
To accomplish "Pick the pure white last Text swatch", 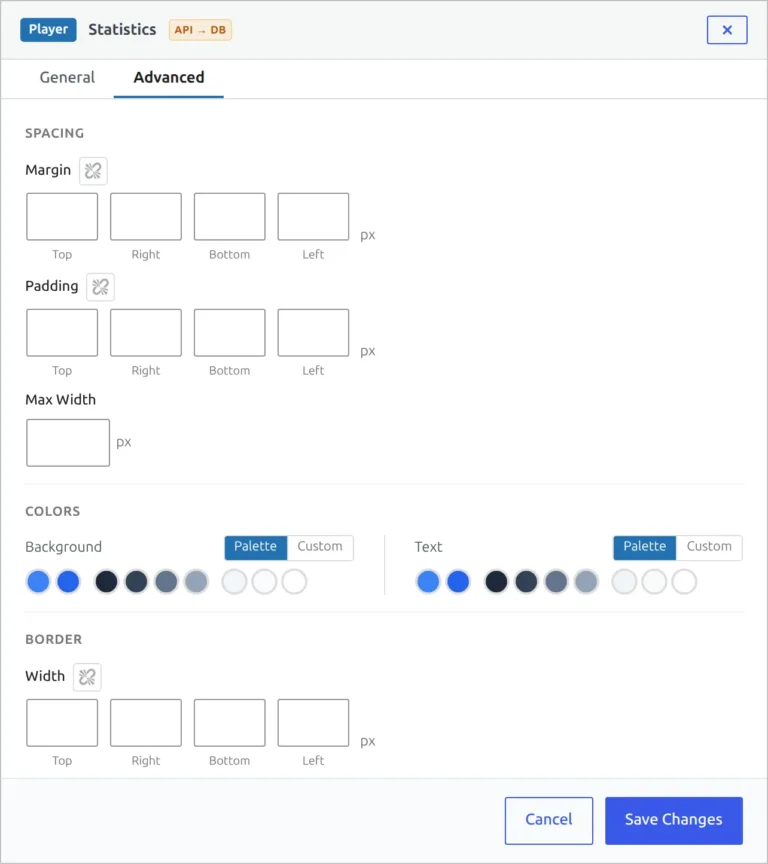I will click(684, 582).
